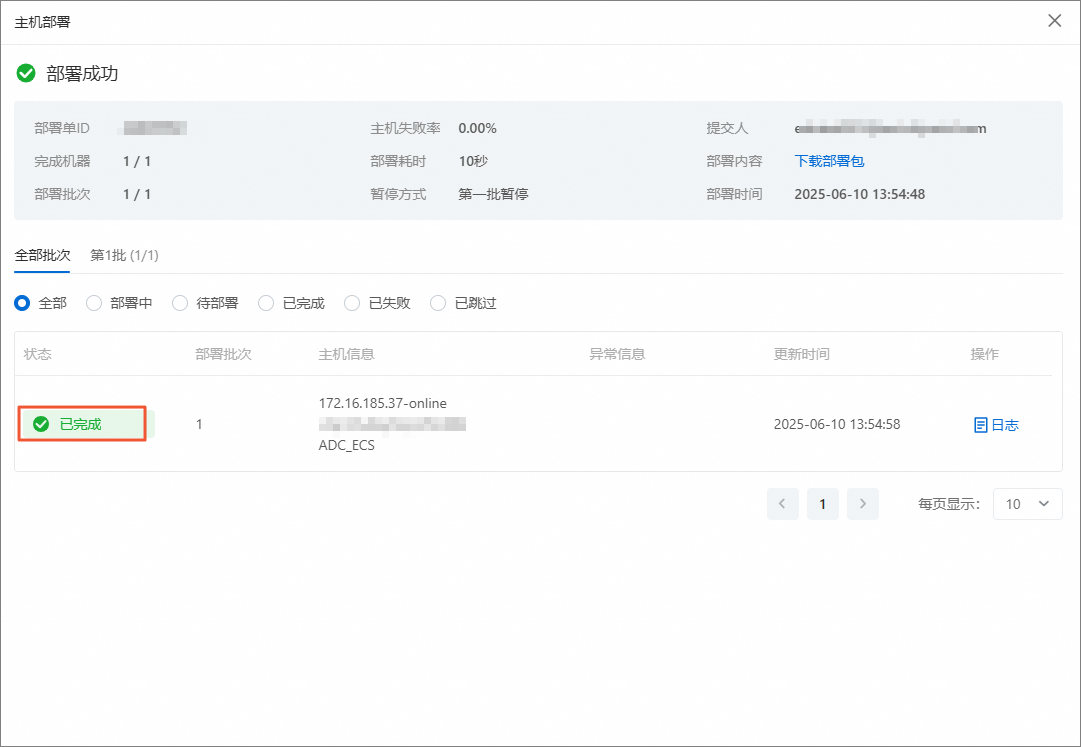Click the ADC_ECS host label

pyautogui.click(x=347, y=445)
